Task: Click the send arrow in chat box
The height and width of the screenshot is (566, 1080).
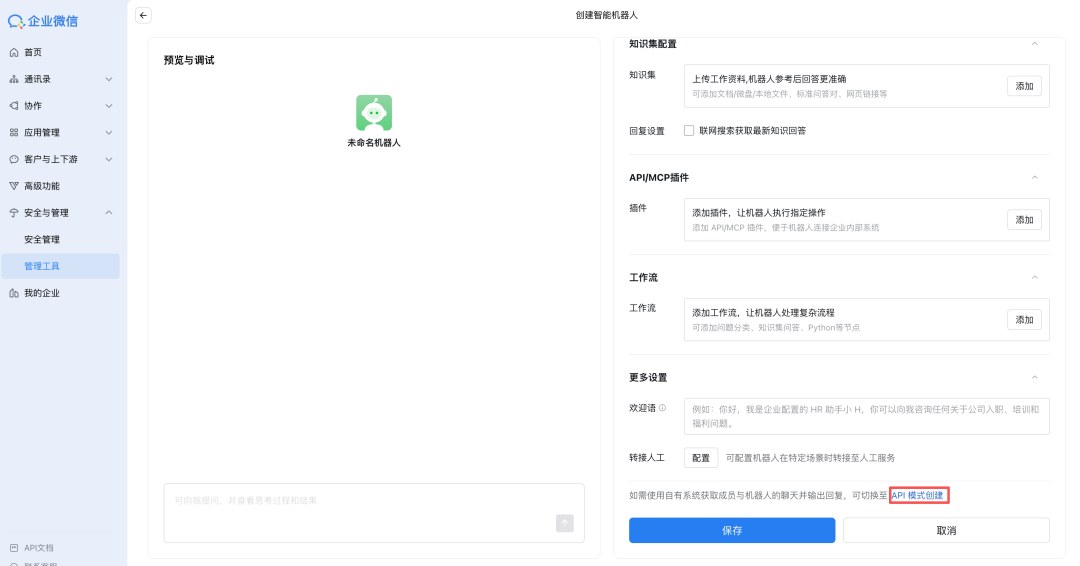Action: click(x=565, y=523)
